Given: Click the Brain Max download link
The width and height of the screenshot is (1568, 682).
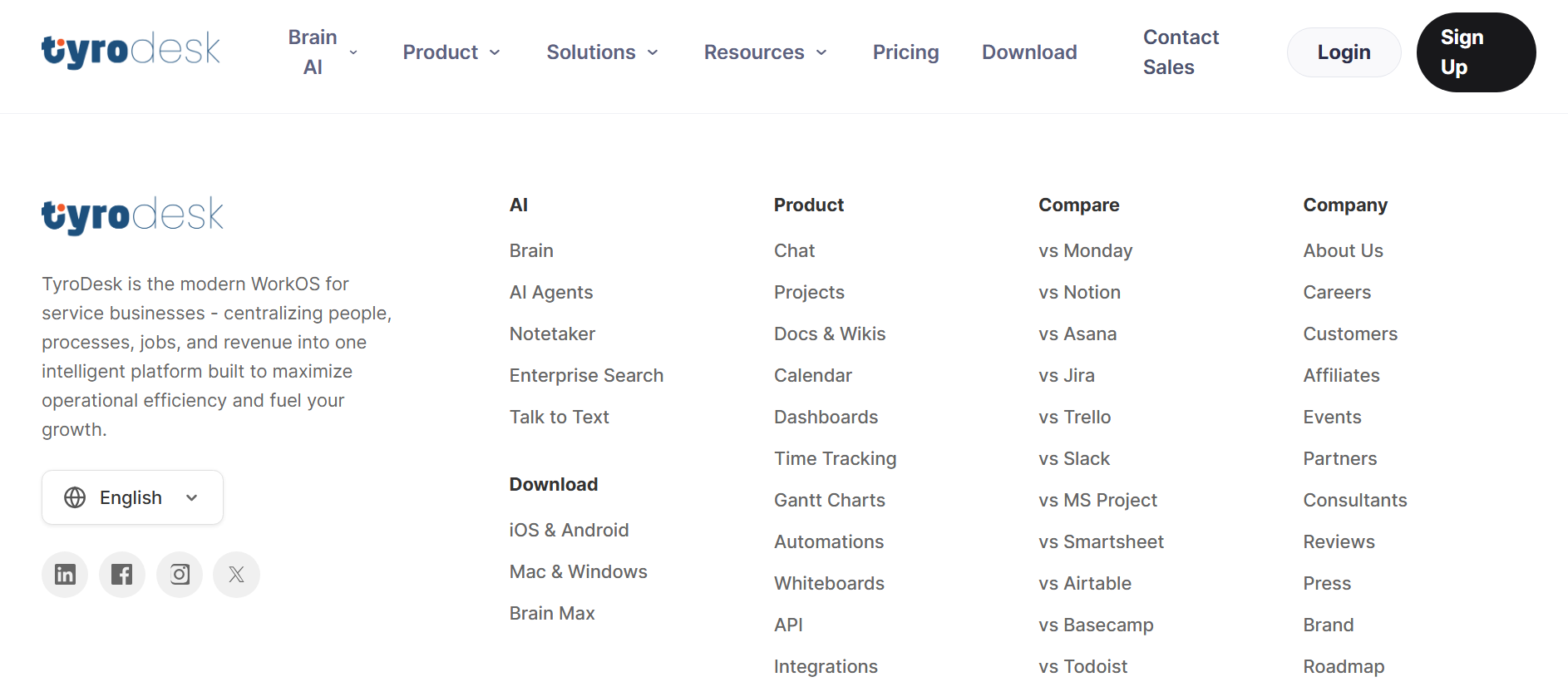Looking at the screenshot, I should coord(551,613).
